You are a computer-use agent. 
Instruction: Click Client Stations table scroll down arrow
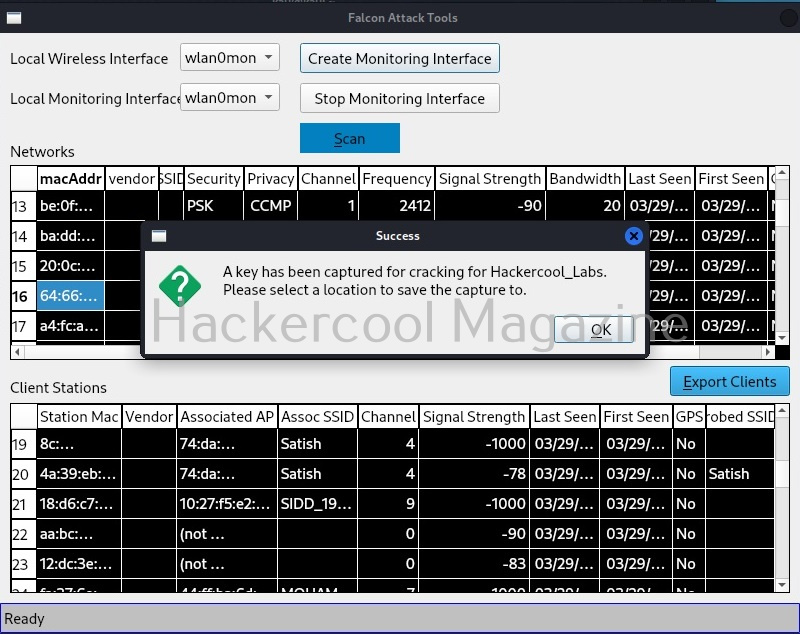tap(782, 585)
